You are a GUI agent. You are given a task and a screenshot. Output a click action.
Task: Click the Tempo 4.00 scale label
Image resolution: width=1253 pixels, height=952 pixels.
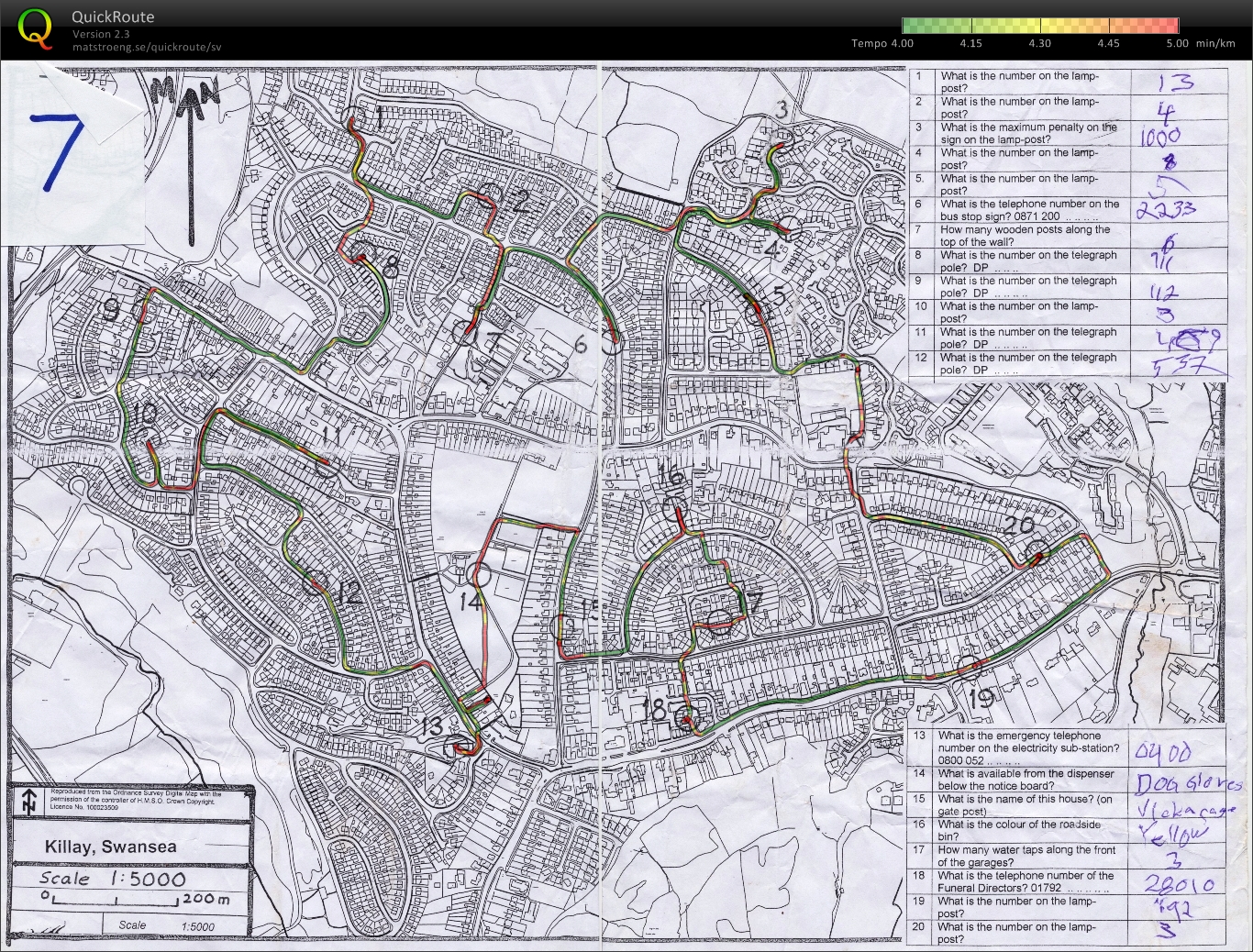[x=882, y=43]
